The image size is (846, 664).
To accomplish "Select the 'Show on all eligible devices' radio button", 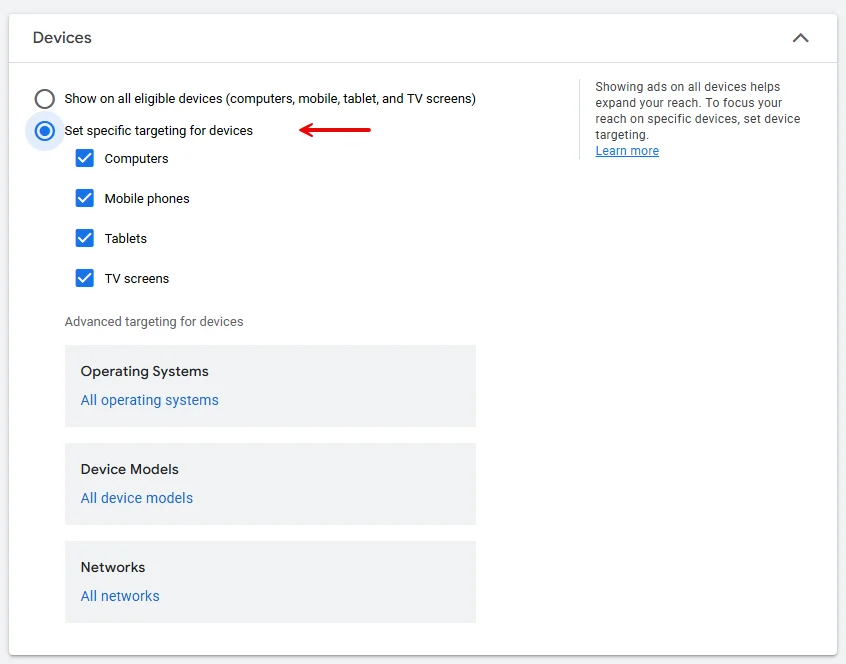I will tap(44, 99).
